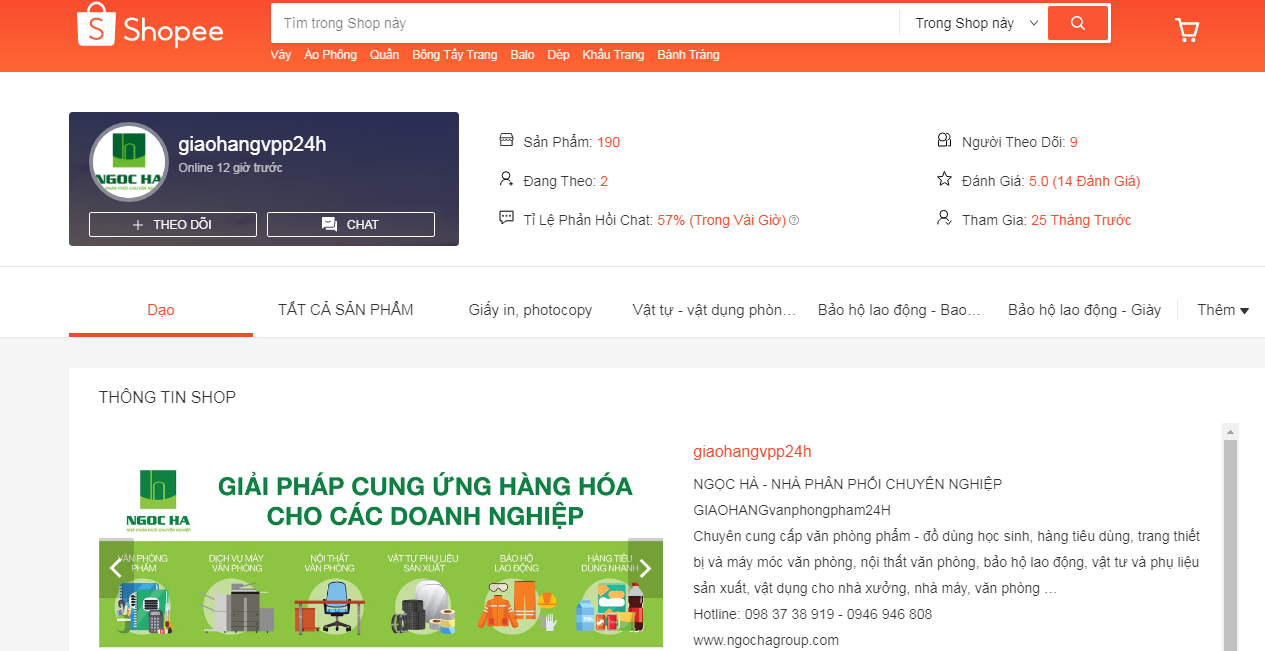Open the Vật tư - vật dụng phòng tab

(714, 310)
